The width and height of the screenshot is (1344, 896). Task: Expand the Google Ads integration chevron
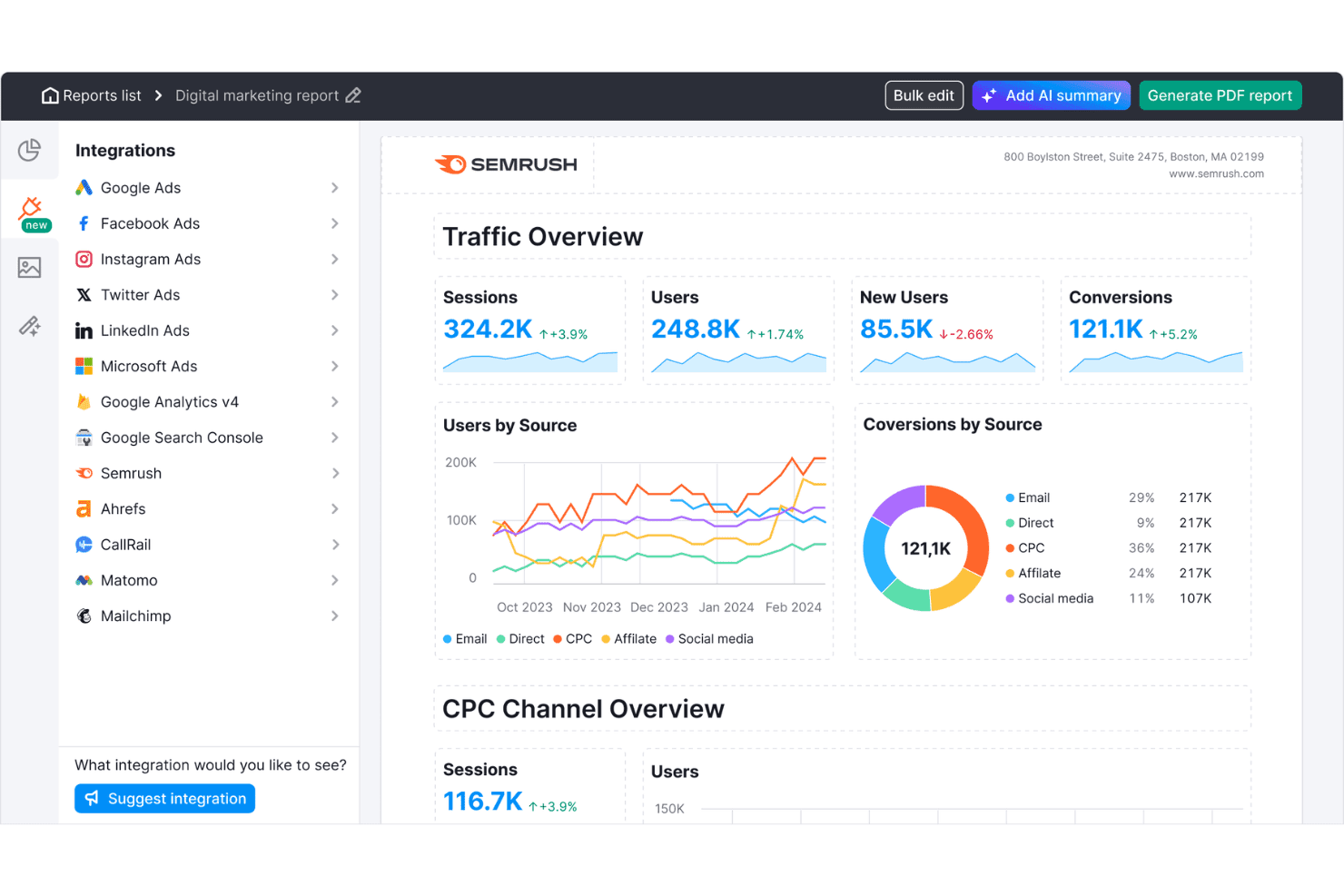coord(335,188)
